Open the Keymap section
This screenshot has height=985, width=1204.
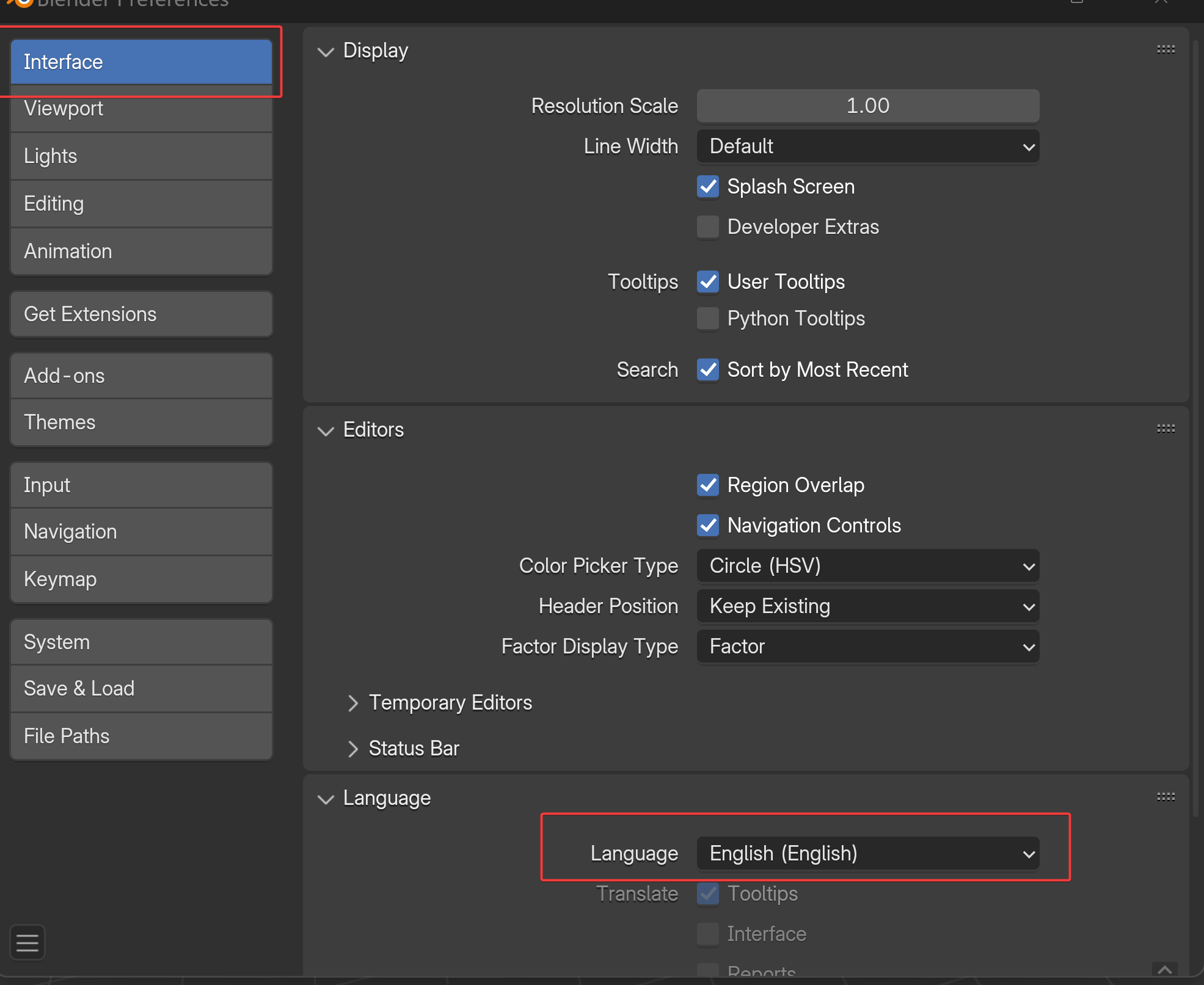(141, 580)
